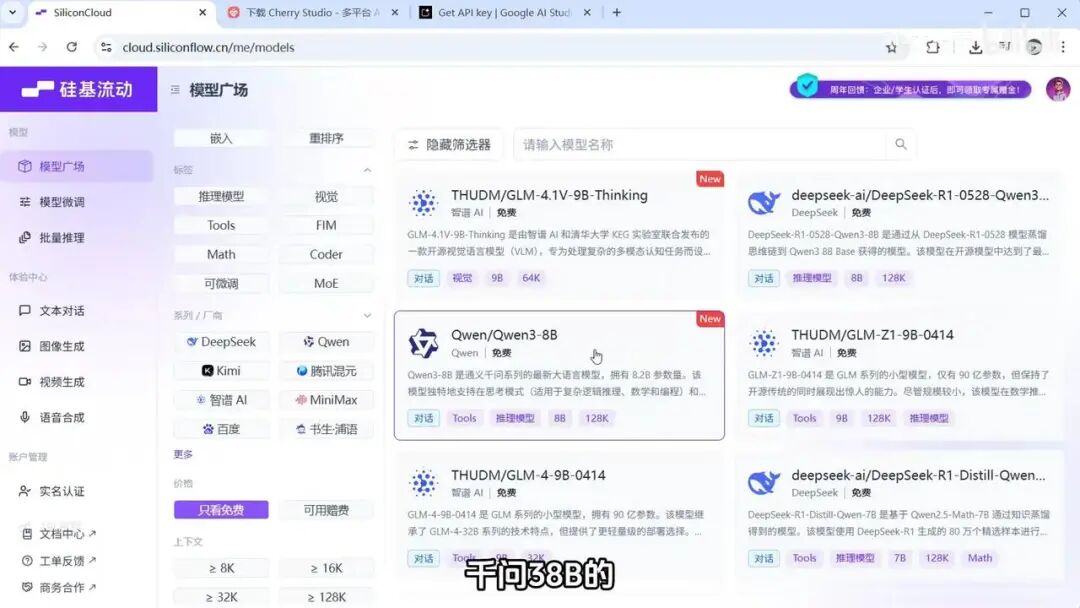
Task: Toggle the 视觉 tag filter
Action: (326, 196)
